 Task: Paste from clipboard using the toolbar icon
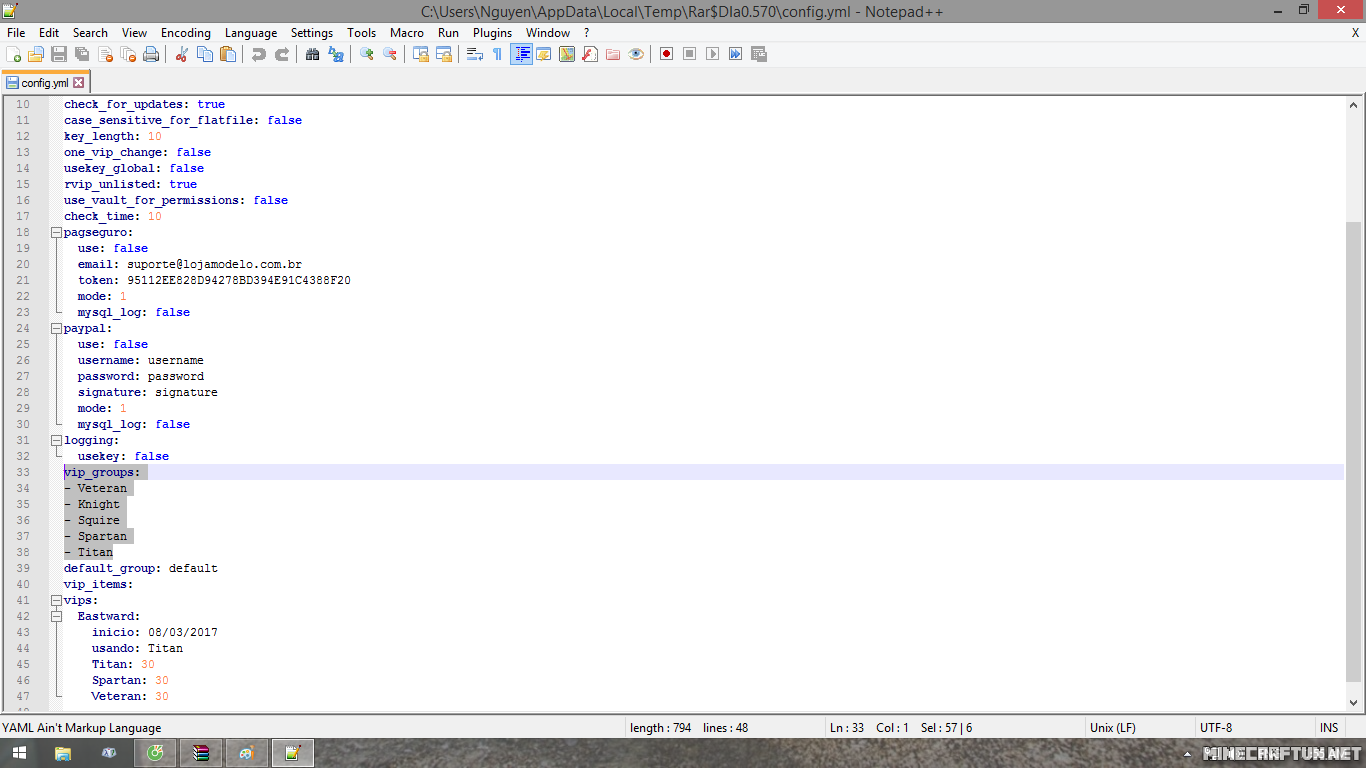click(x=228, y=54)
